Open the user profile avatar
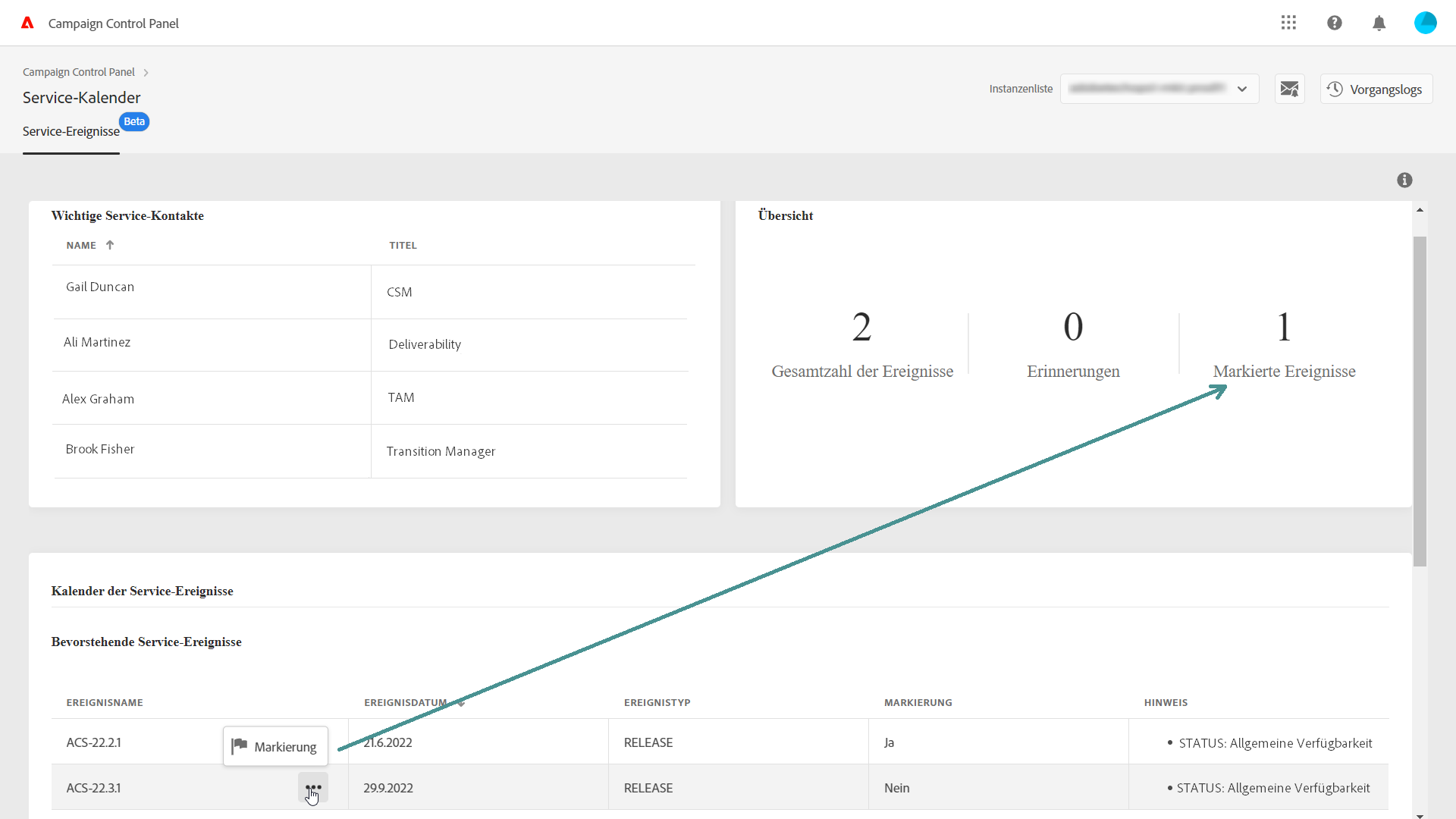The image size is (1456, 819). click(1425, 23)
